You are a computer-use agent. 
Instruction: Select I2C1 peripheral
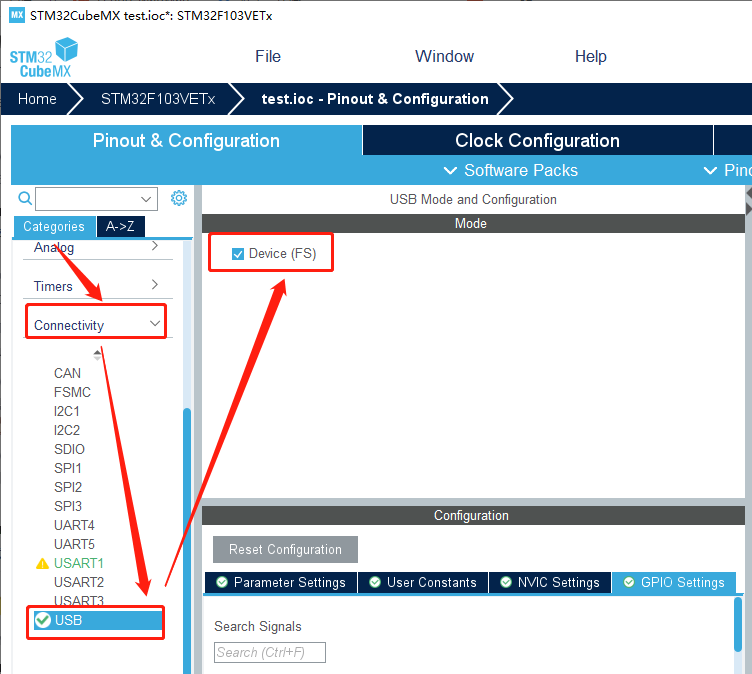pyautogui.click(x=67, y=412)
